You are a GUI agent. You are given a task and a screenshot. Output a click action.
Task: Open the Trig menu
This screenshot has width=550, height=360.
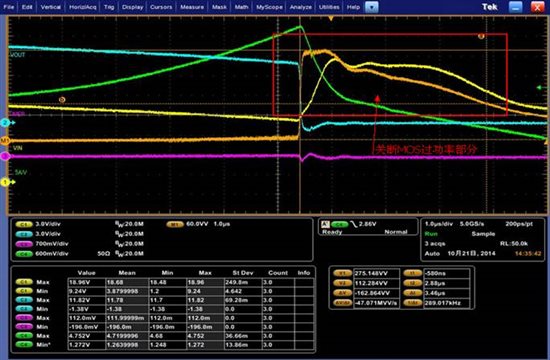pos(109,7)
